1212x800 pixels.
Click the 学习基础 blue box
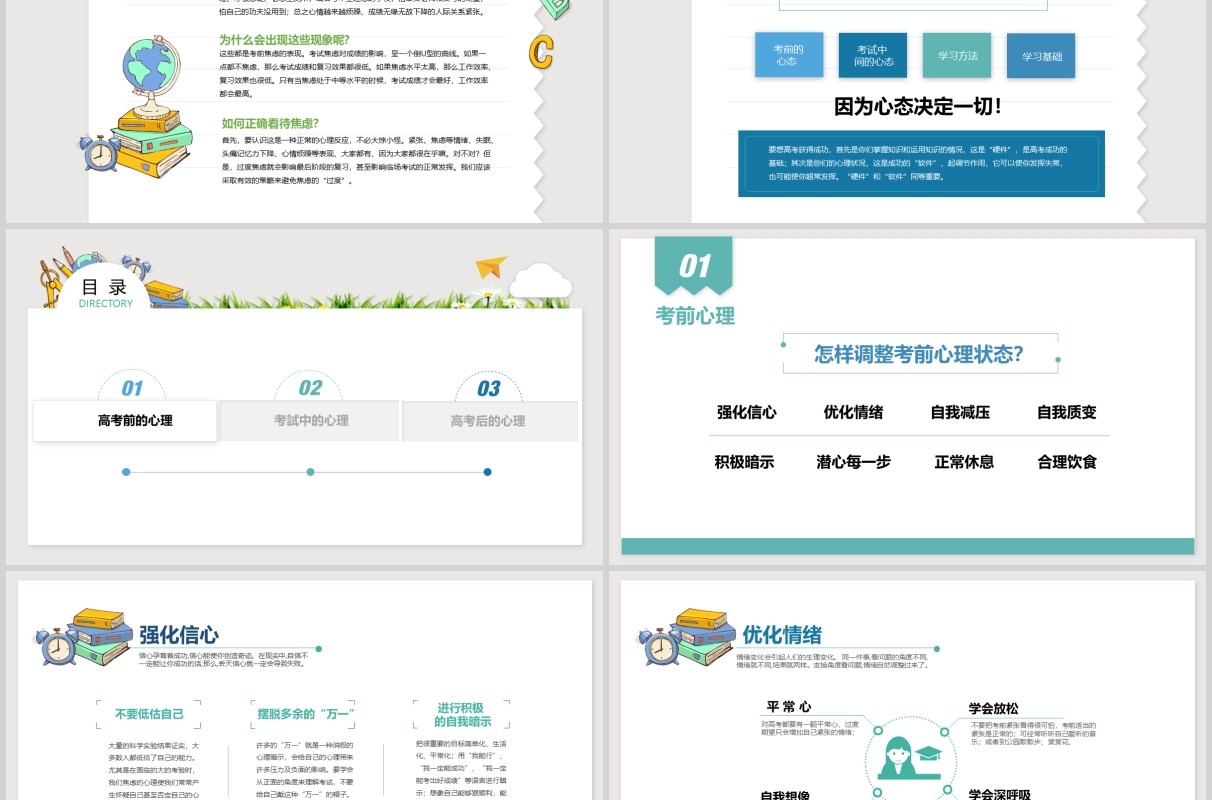point(1041,56)
